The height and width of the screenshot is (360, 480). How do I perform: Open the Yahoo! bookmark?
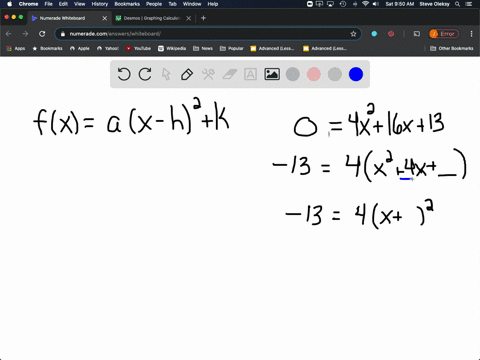coord(108,48)
